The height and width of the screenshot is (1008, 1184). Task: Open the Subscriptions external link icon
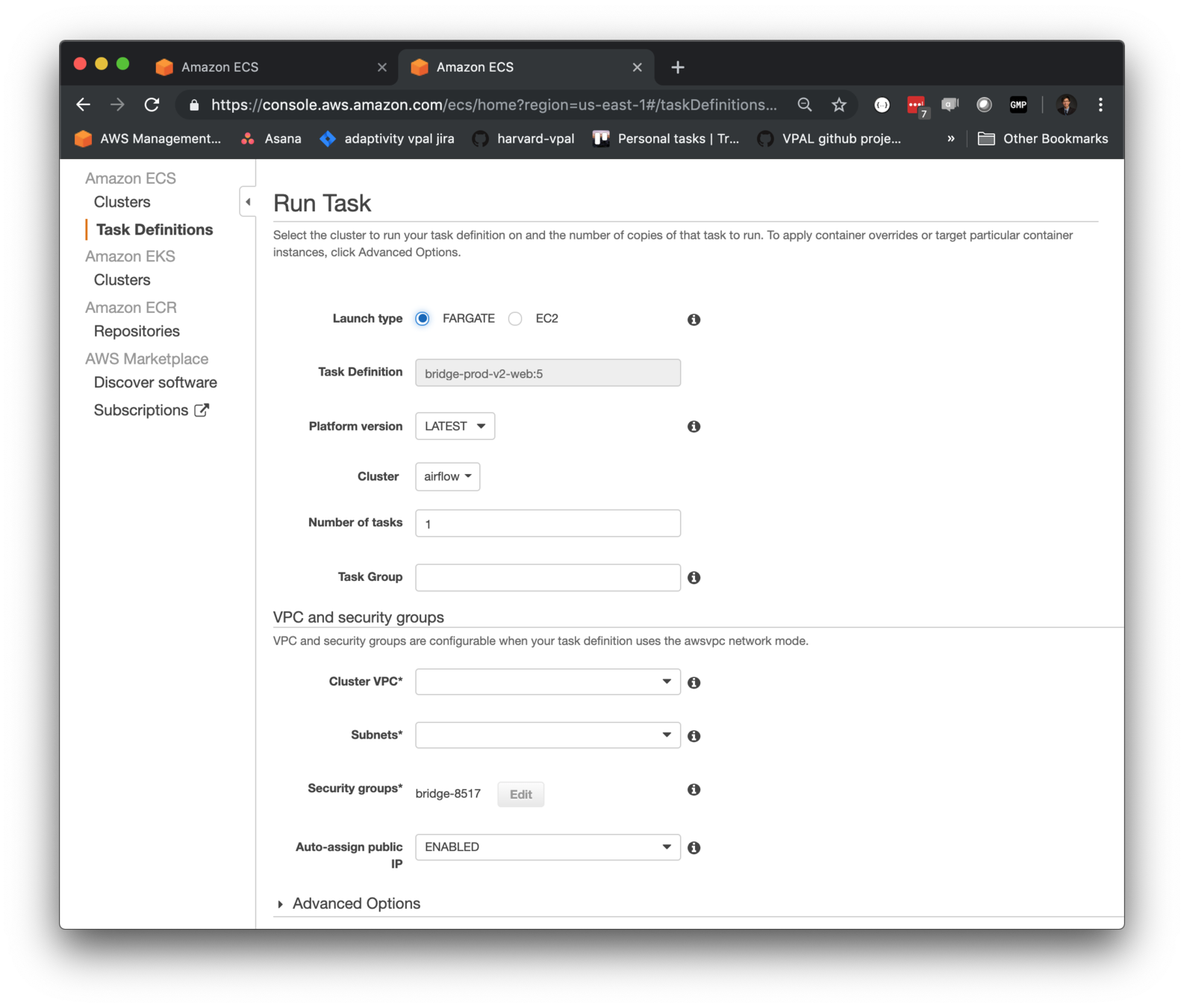point(202,410)
